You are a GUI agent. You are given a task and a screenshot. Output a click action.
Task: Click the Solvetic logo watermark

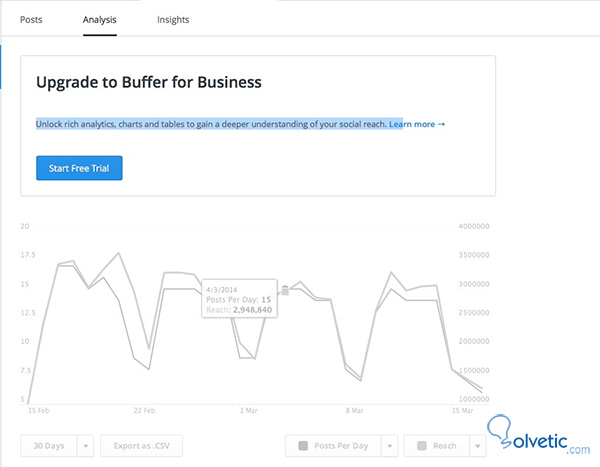[x=541, y=435]
